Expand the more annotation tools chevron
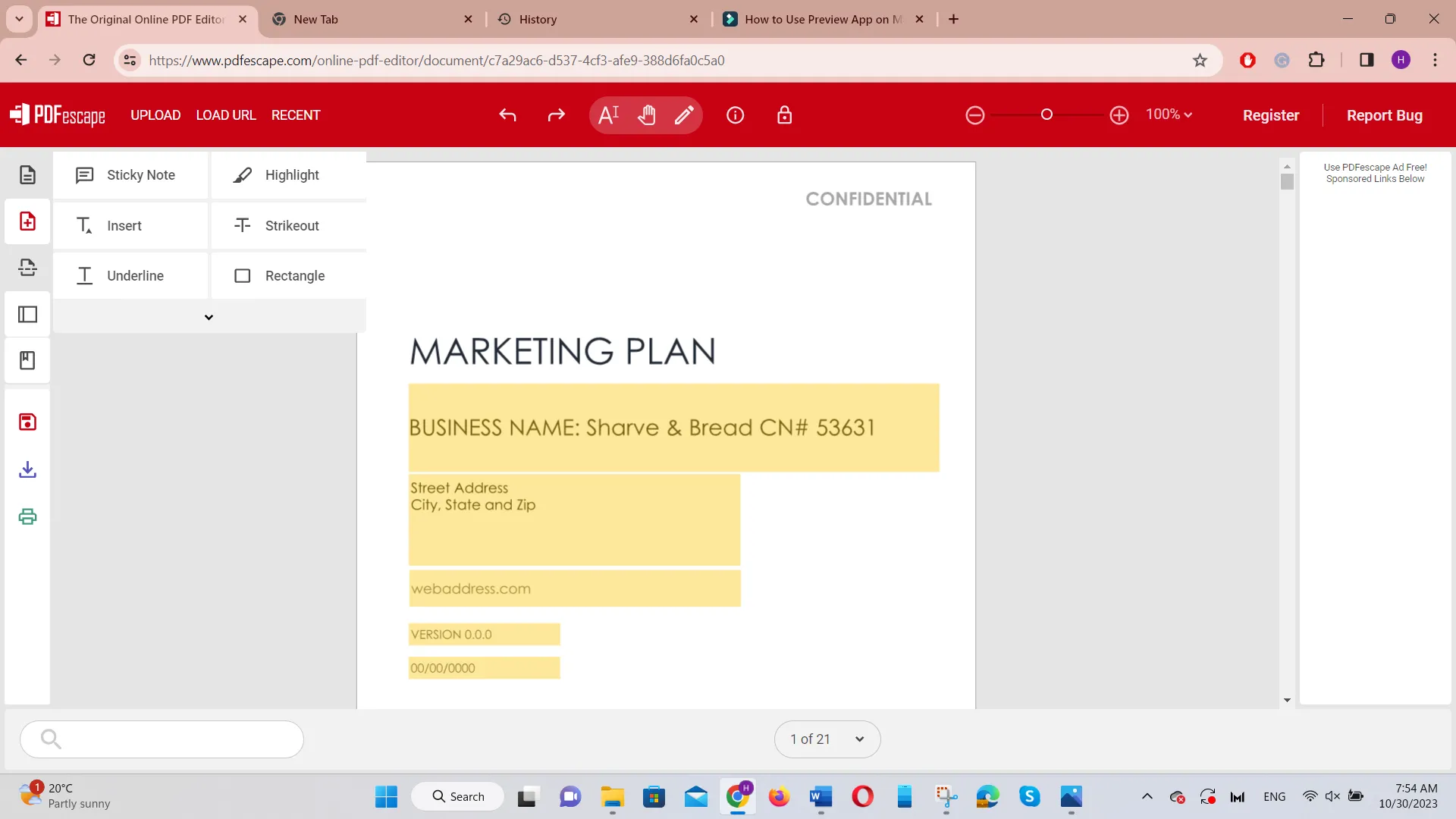This screenshot has height=819, width=1456. click(209, 318)
